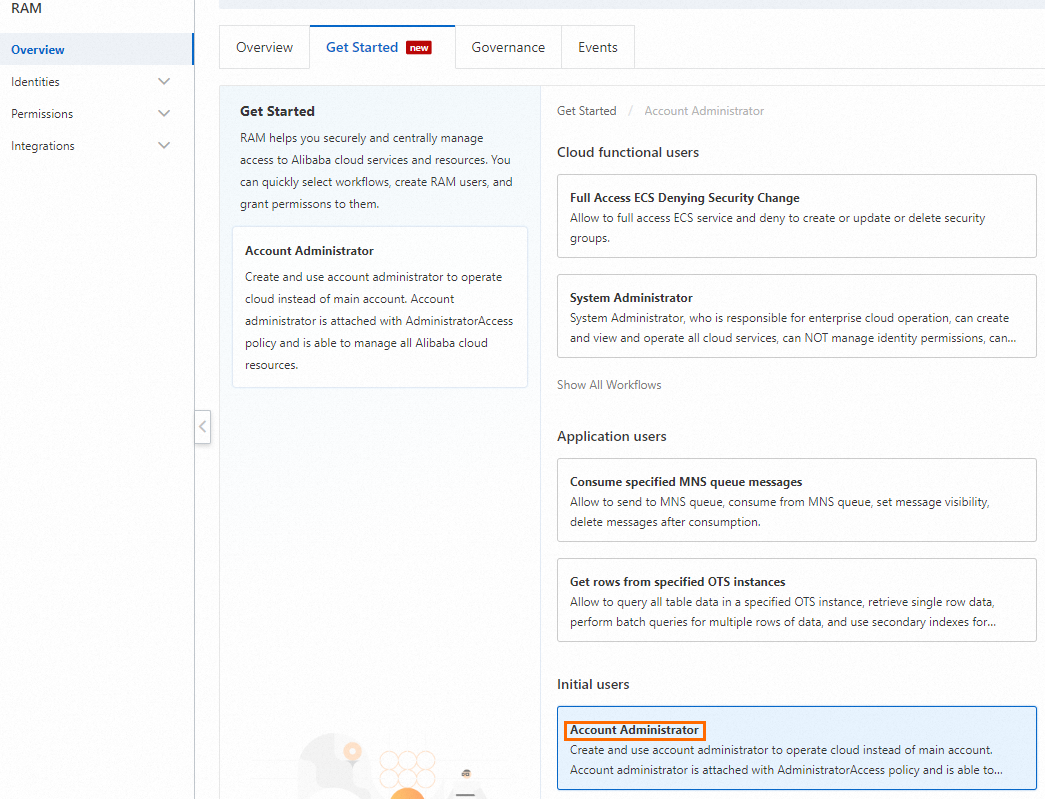Click the red new badge on the Get Started tab

419,48
